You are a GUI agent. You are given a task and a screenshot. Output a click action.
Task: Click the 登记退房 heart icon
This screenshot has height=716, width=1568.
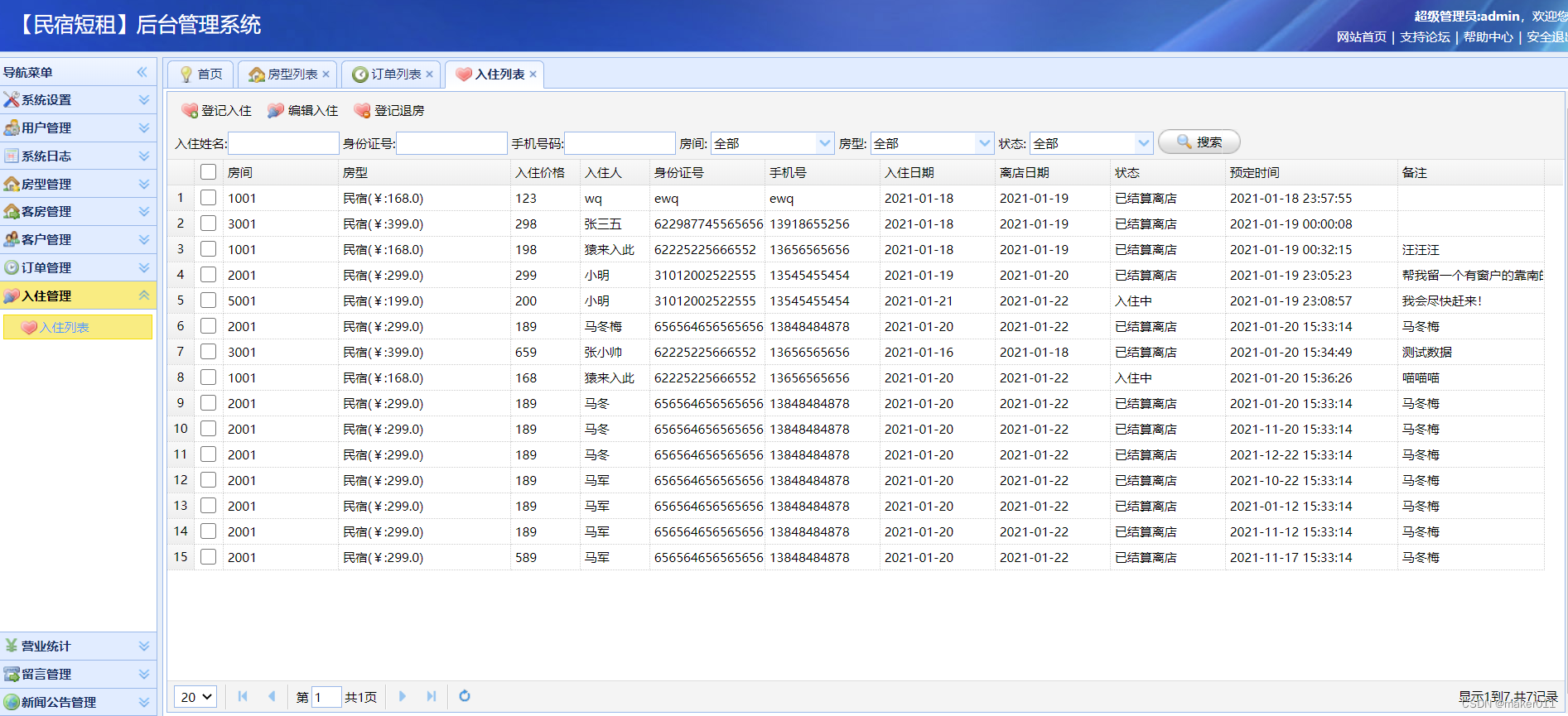(x=362, y=110)
